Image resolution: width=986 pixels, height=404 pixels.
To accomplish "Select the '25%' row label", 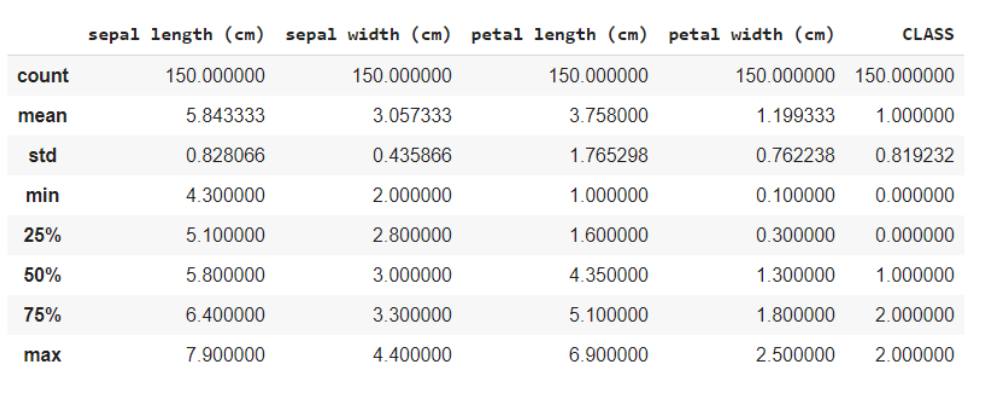I will (x=42, y=235).
